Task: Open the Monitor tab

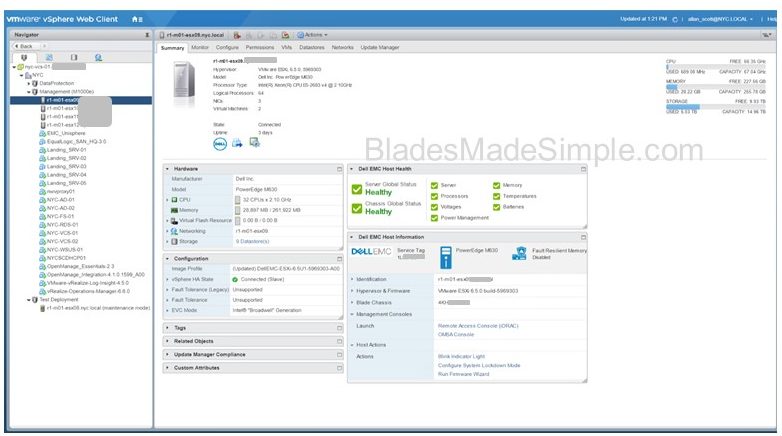Action: (200, 47)
